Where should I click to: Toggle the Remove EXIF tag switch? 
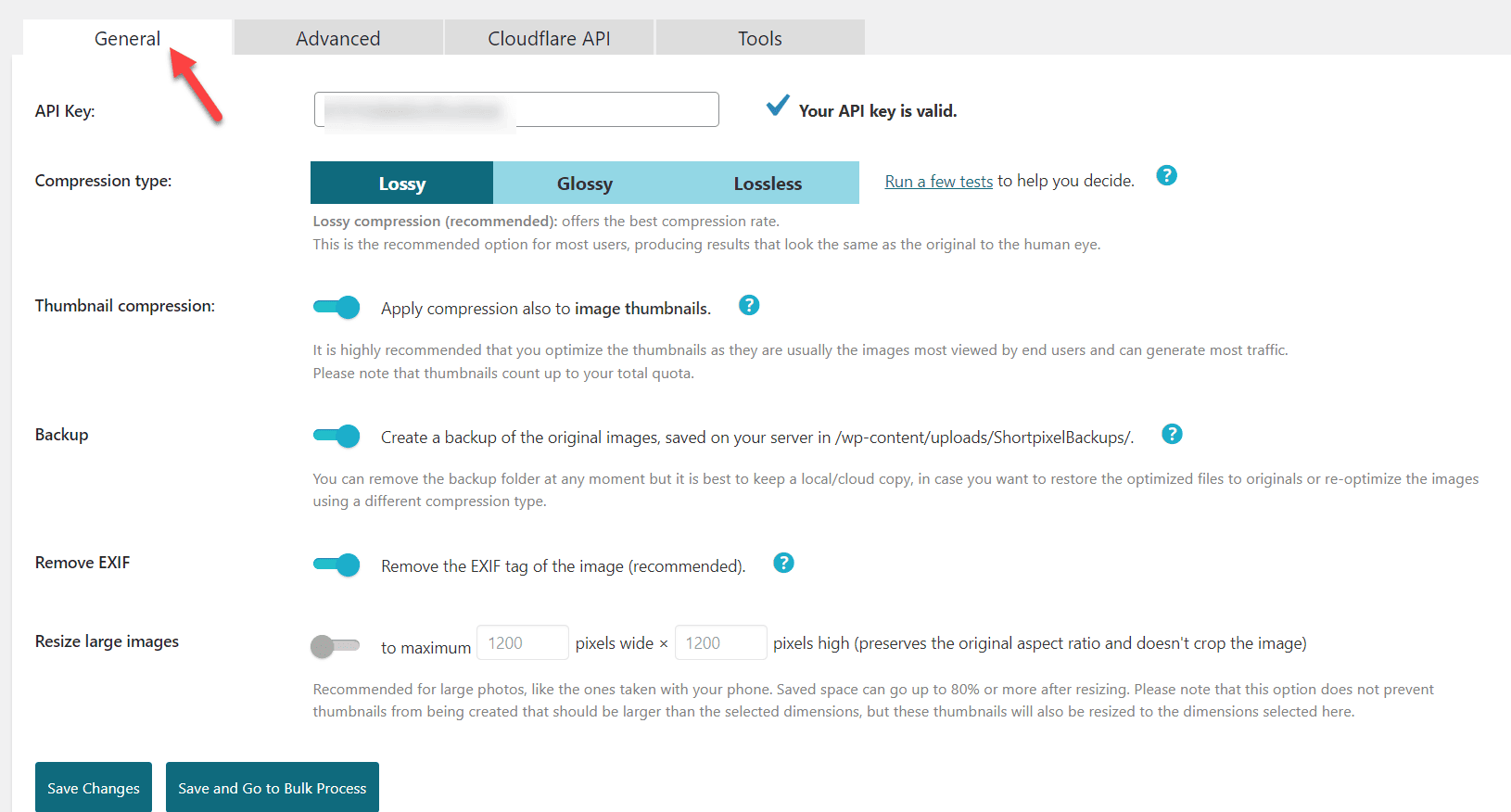(336, 565)
